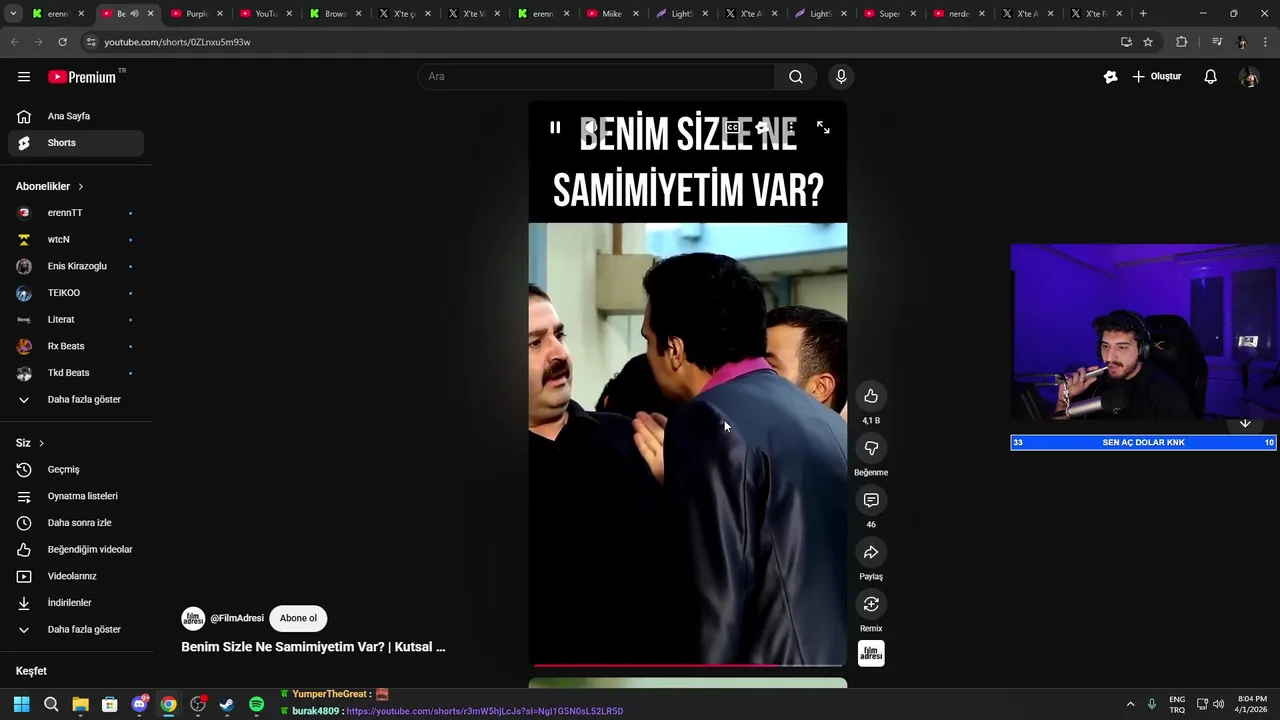Open Geçmiş watch history

click(76, 470)
